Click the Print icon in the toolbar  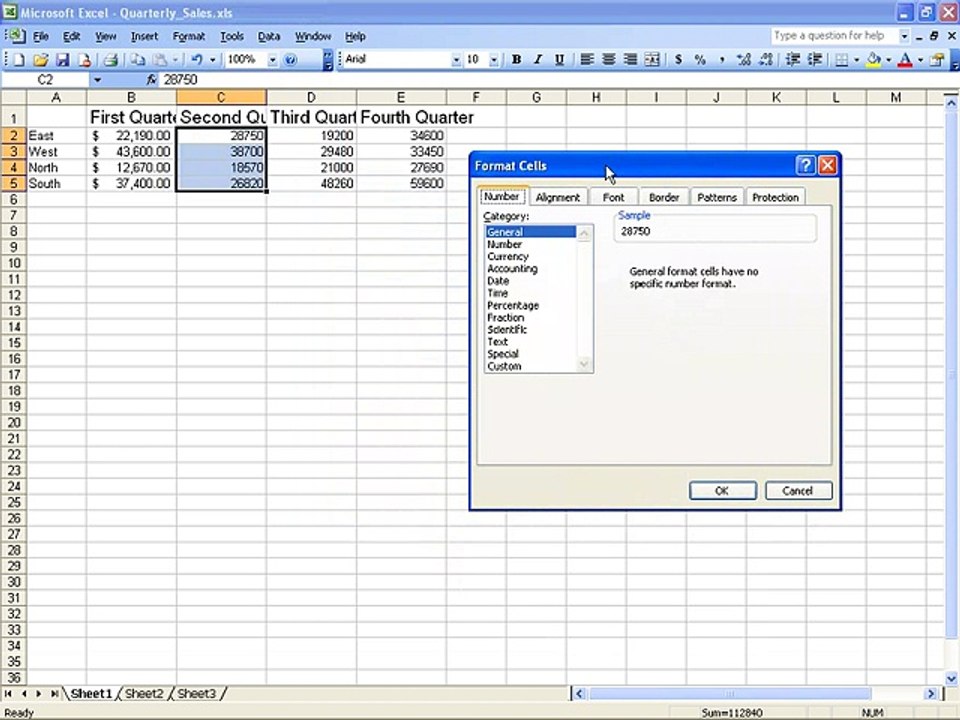(110, 59)
